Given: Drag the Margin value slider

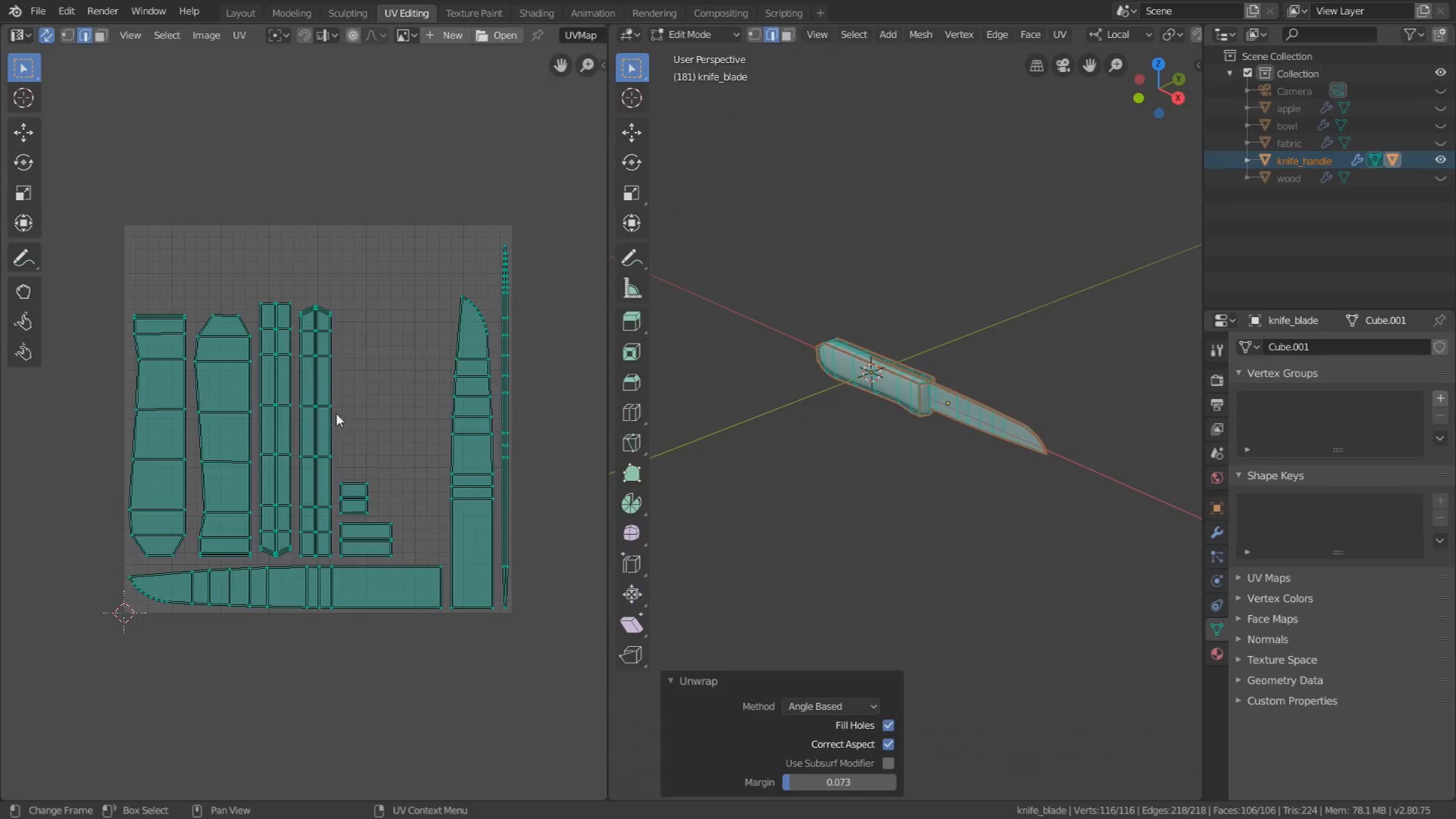Looking at the screenshot, I should coord(838,782).
